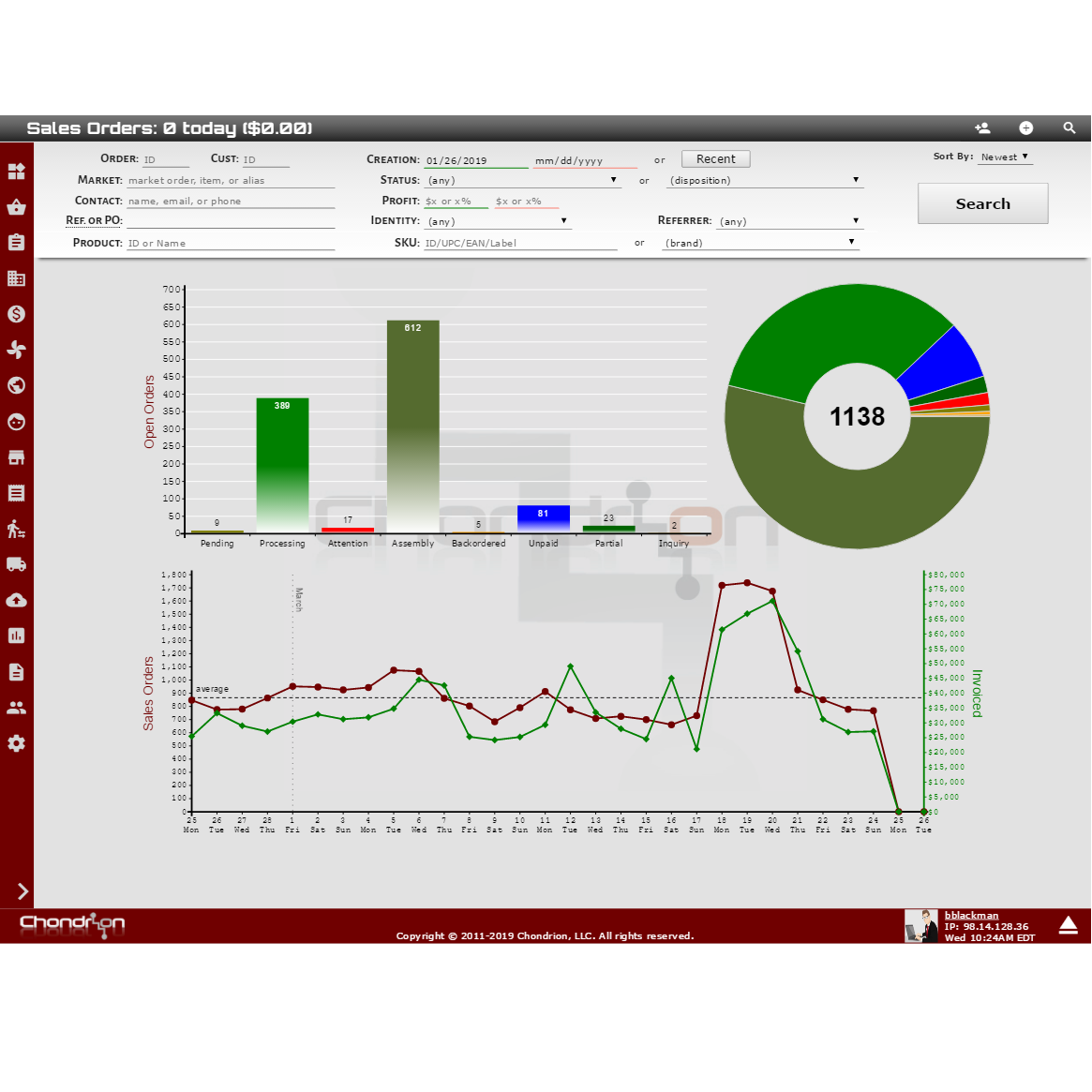The height and width of the screenshot is (1092, 1092).
Task: Focus the Order ID field
Action: pyautogui.click(x=166, y=159)
